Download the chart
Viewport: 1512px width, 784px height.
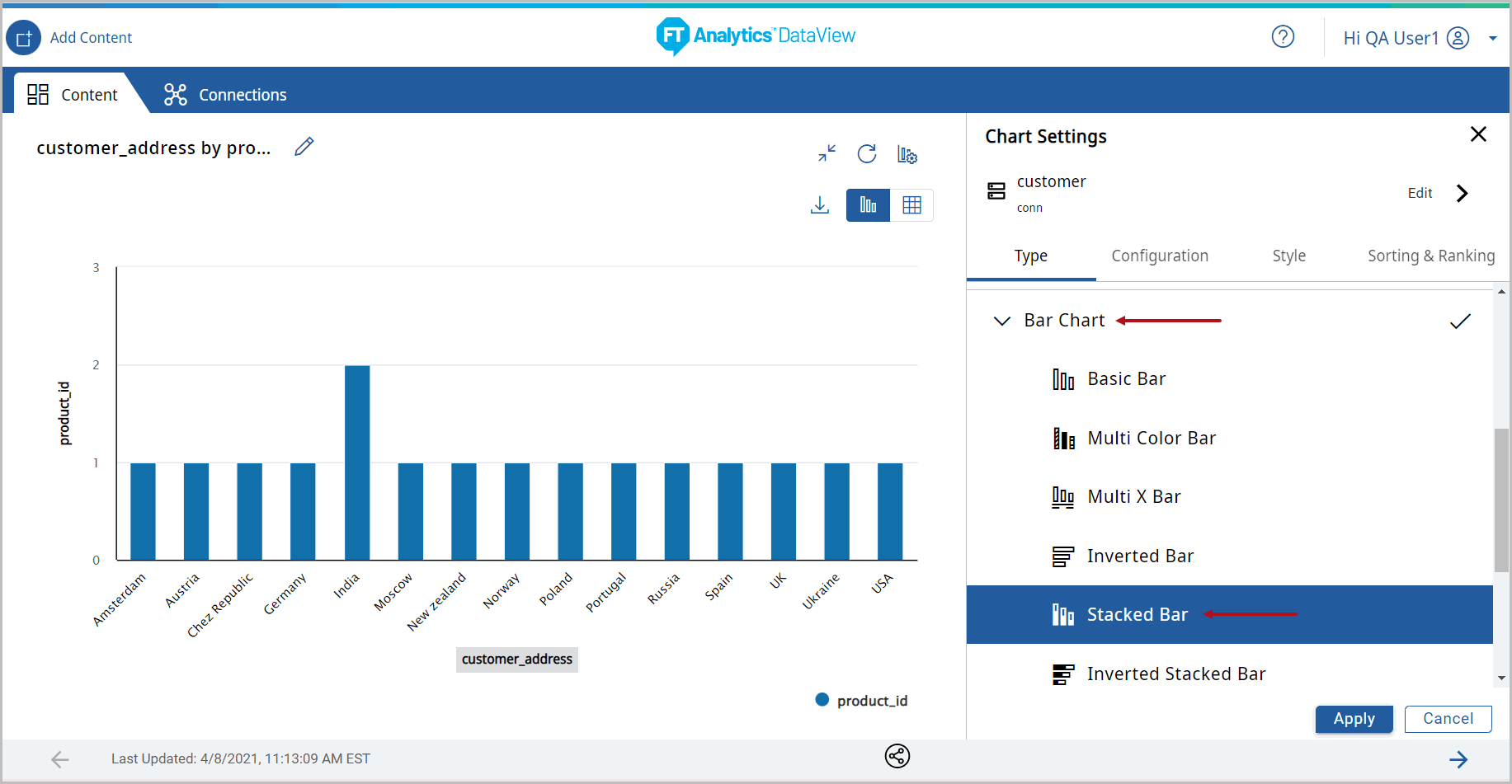point(819,205)
